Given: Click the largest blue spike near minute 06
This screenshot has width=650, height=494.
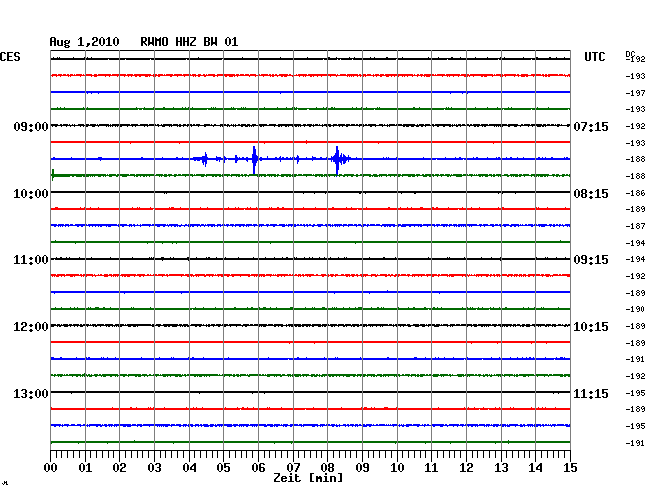Looking at the screenshot, I should (x=254, y=160).
